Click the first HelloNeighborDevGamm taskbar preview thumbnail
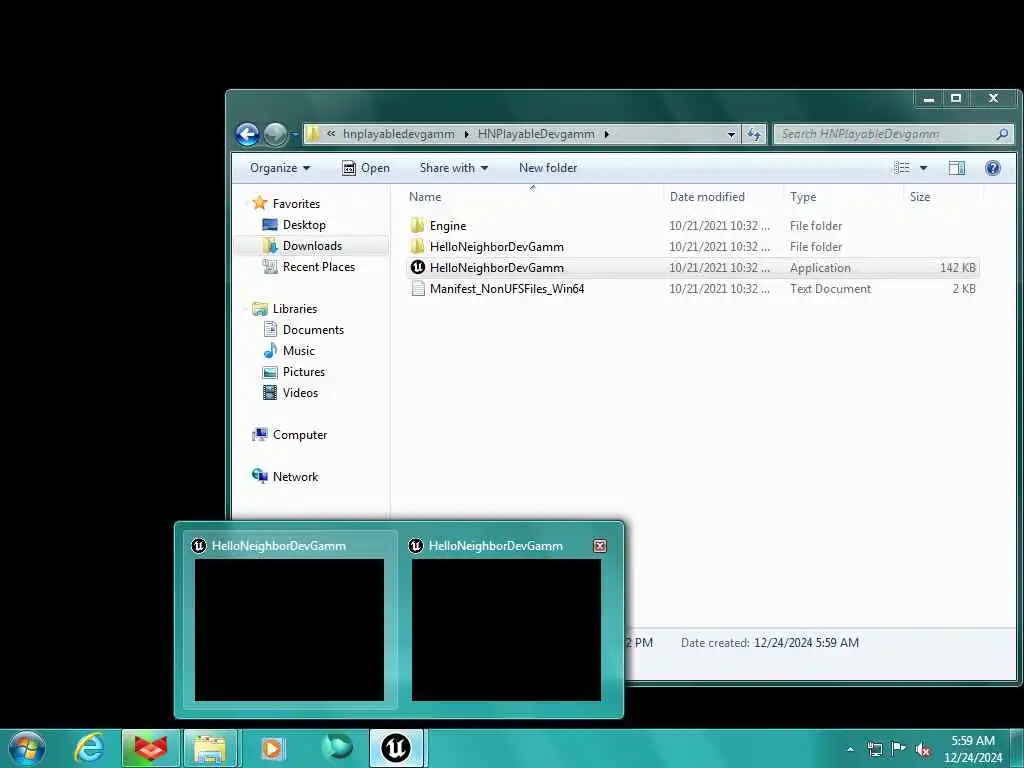 coord(289,630)
